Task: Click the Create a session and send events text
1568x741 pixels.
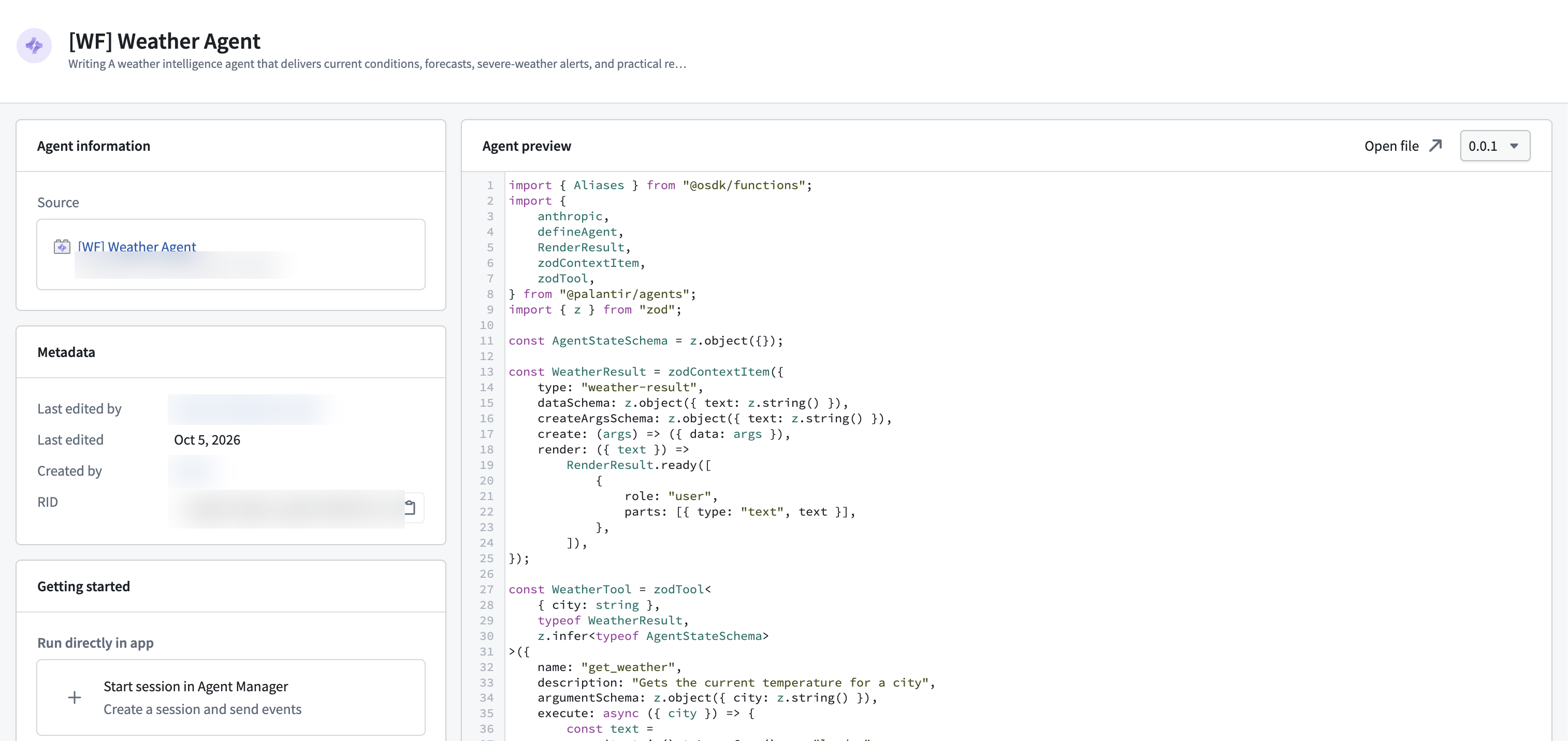Action: pos(202,709)
